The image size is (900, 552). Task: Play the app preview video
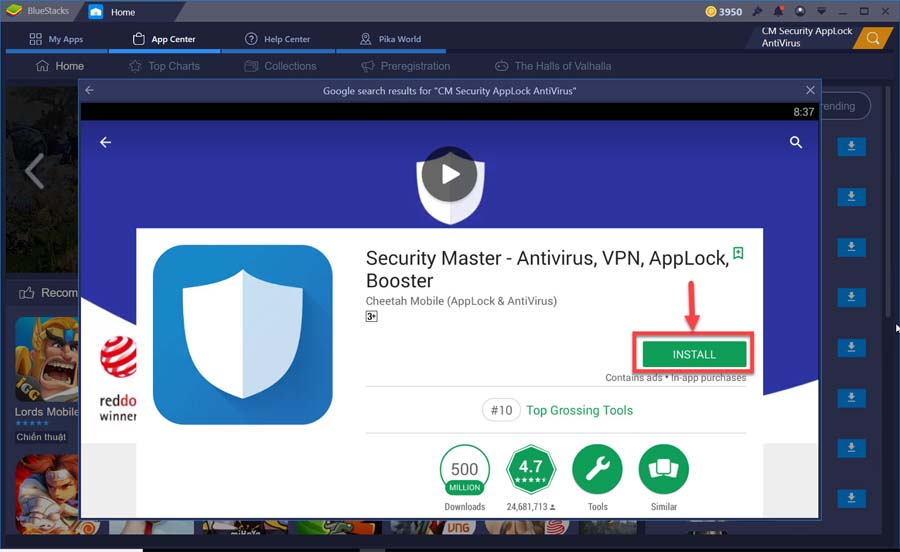point(449,174)
